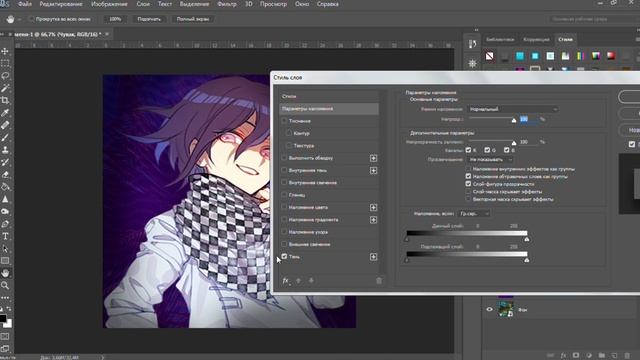Switch to the Коррекция tab
The width and height of the screenshot is (640, 360).
[536, 40]
